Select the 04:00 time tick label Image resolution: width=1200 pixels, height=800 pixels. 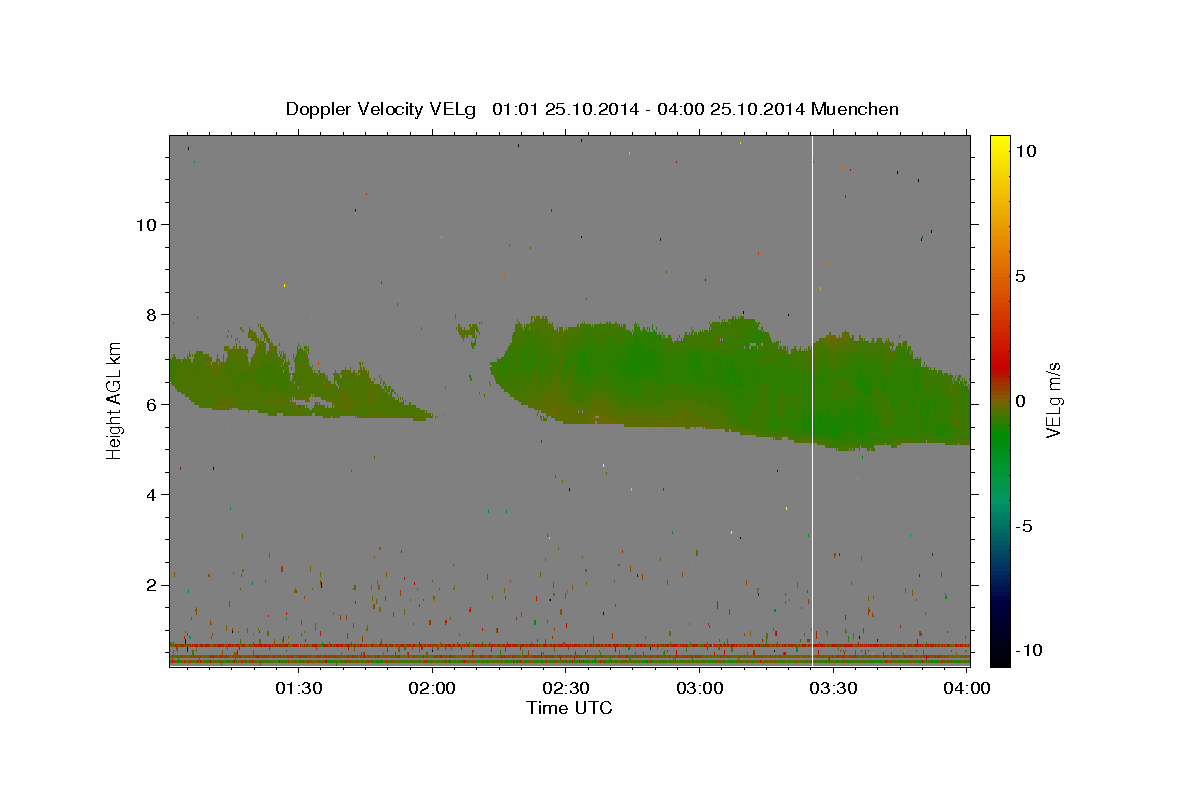coord(967,688)
